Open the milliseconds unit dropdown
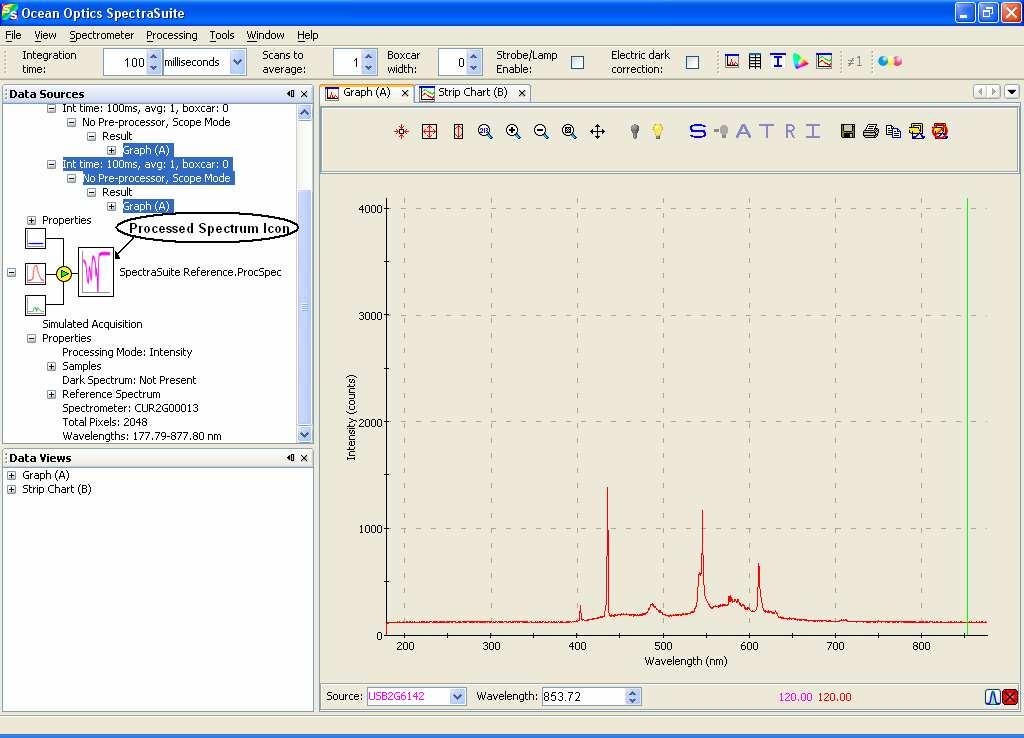This screenshot has width=1024, height=738. (238, 62)
